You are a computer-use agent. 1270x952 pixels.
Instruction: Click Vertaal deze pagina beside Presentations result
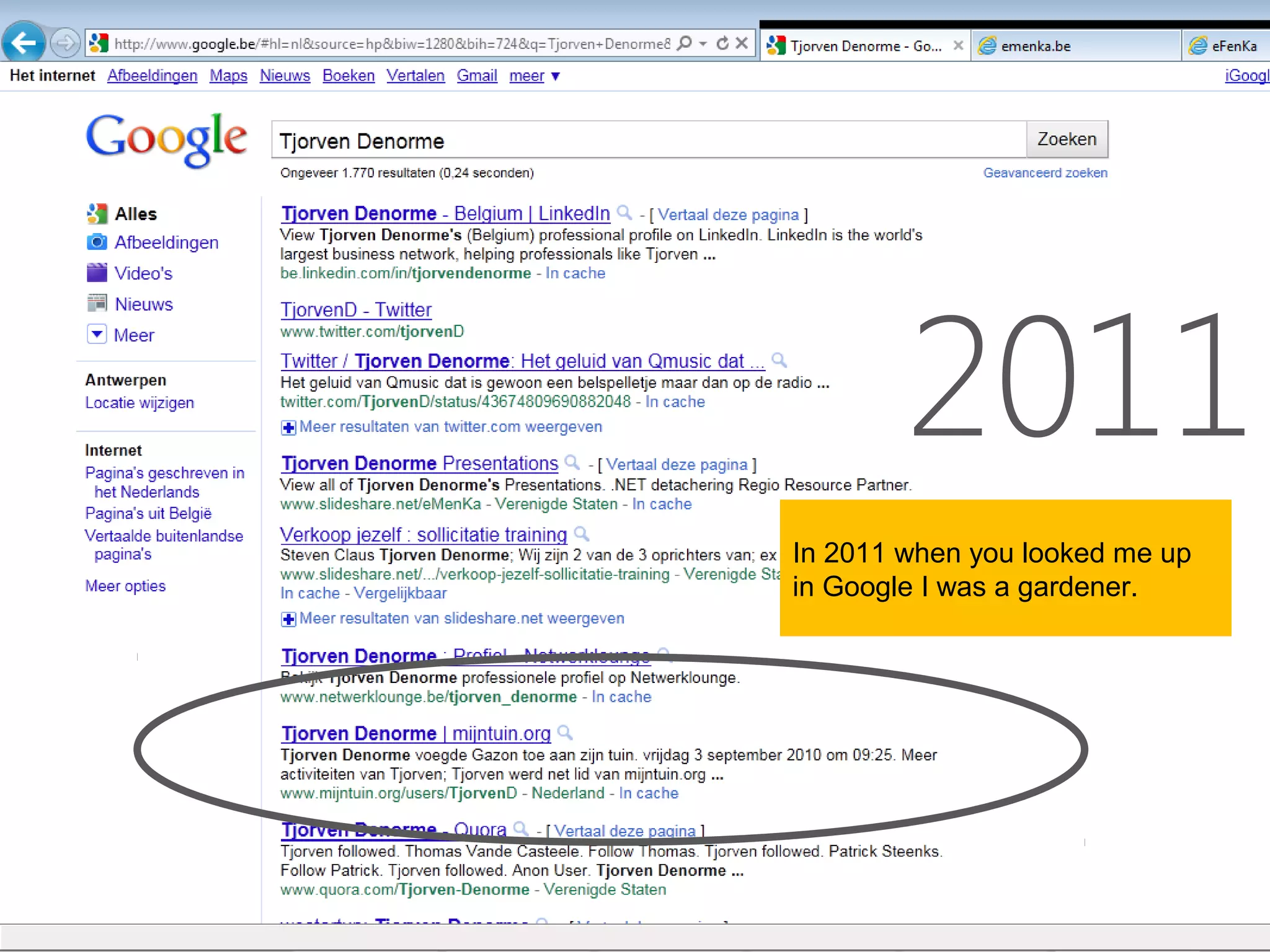coord(677,465)
